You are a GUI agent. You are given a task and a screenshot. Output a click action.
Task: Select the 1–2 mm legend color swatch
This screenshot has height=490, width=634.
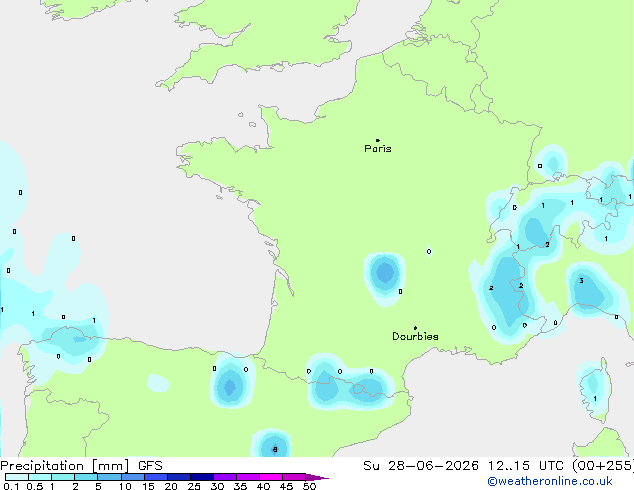[x=63, y=477]
